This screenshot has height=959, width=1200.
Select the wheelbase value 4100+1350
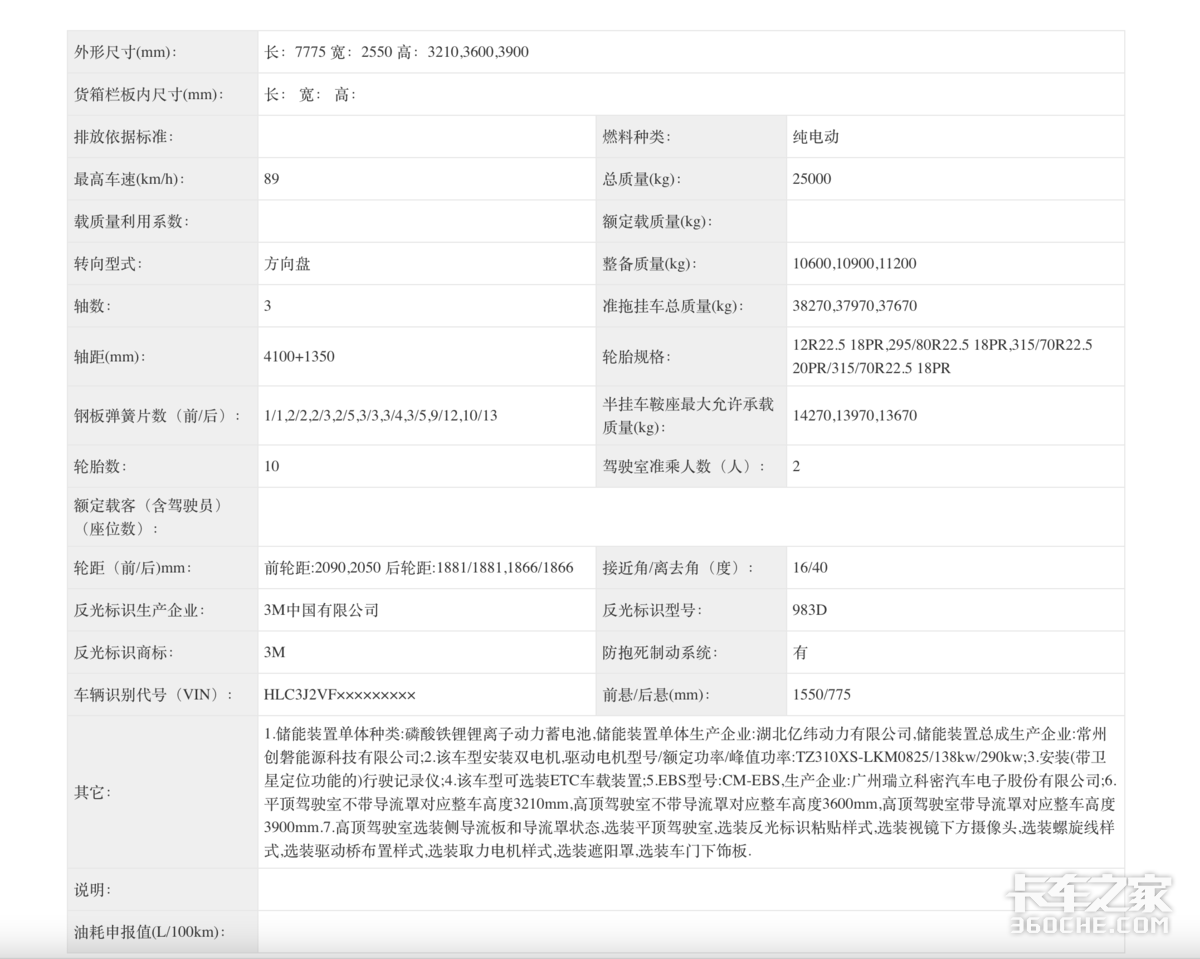[300, 356]
